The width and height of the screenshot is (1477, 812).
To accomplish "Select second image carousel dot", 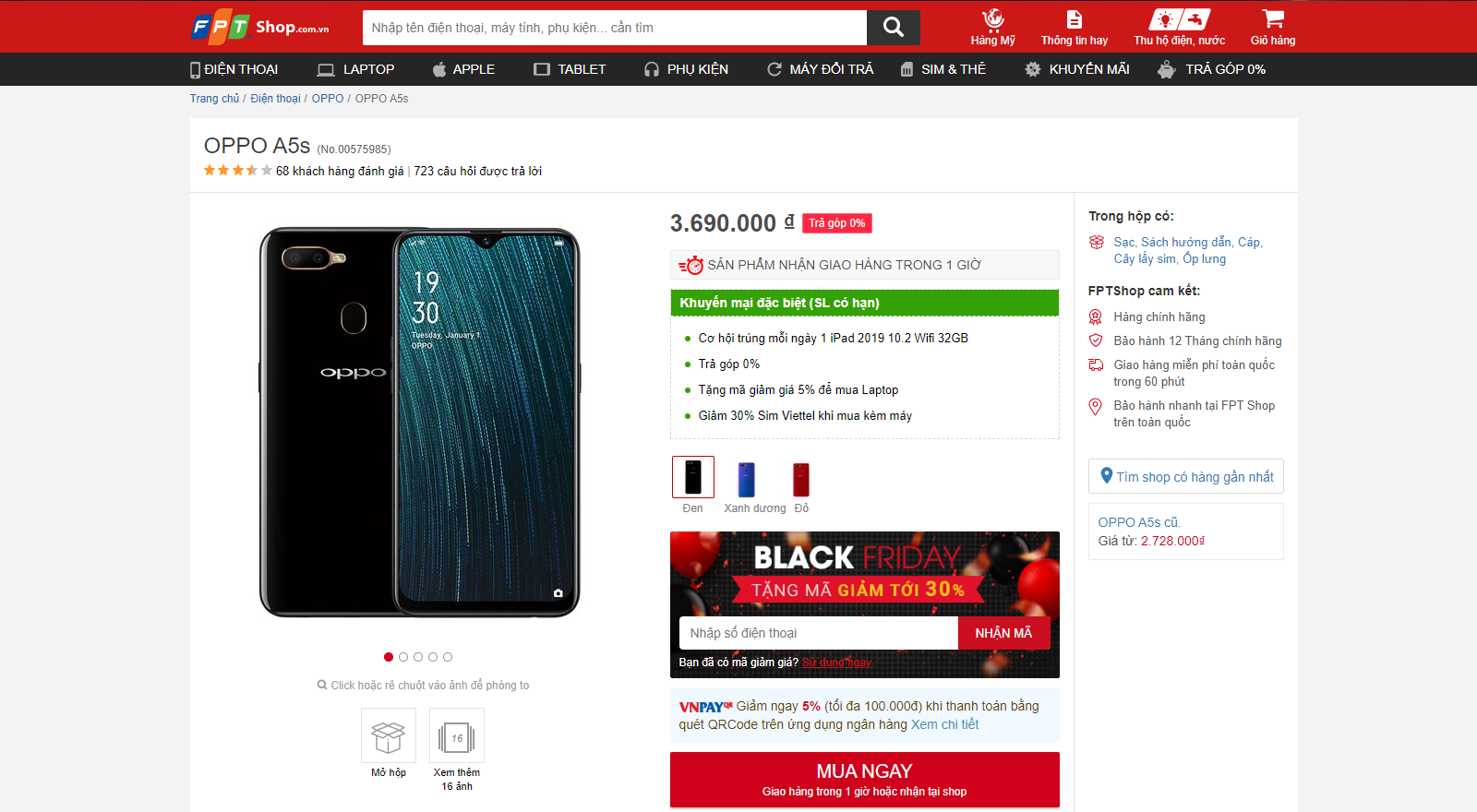I will point(403,657).
